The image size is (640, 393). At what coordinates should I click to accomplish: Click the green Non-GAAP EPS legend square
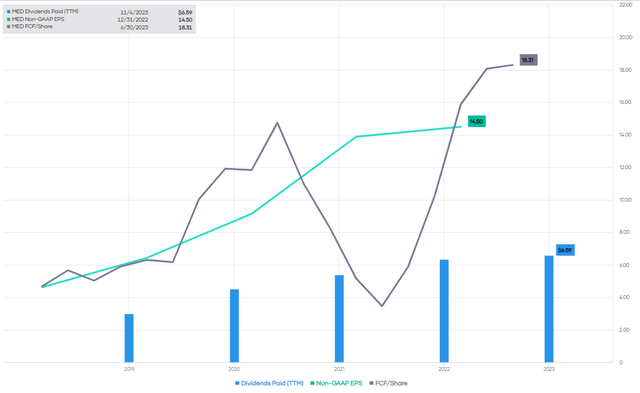coord(312,383)
